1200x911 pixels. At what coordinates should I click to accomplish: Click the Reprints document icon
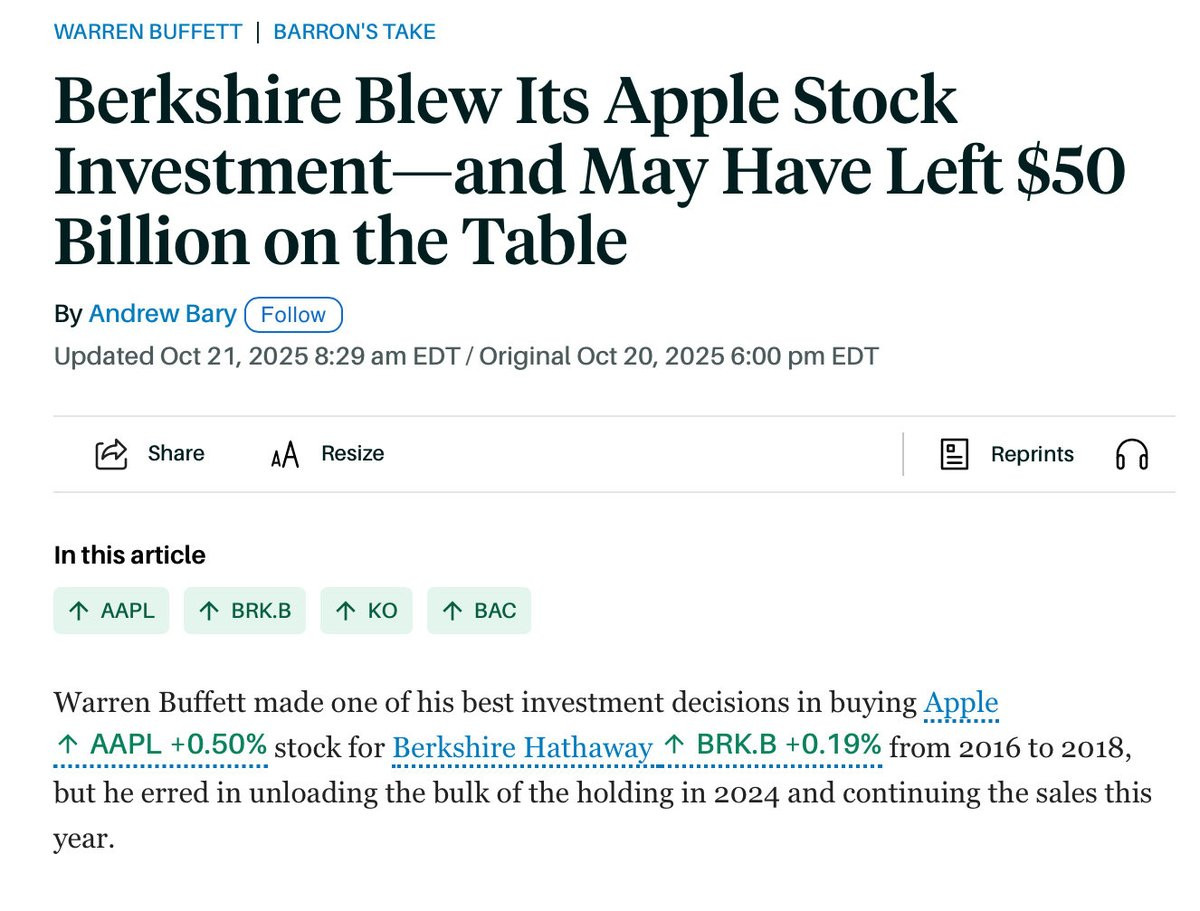tap(955, 454)
